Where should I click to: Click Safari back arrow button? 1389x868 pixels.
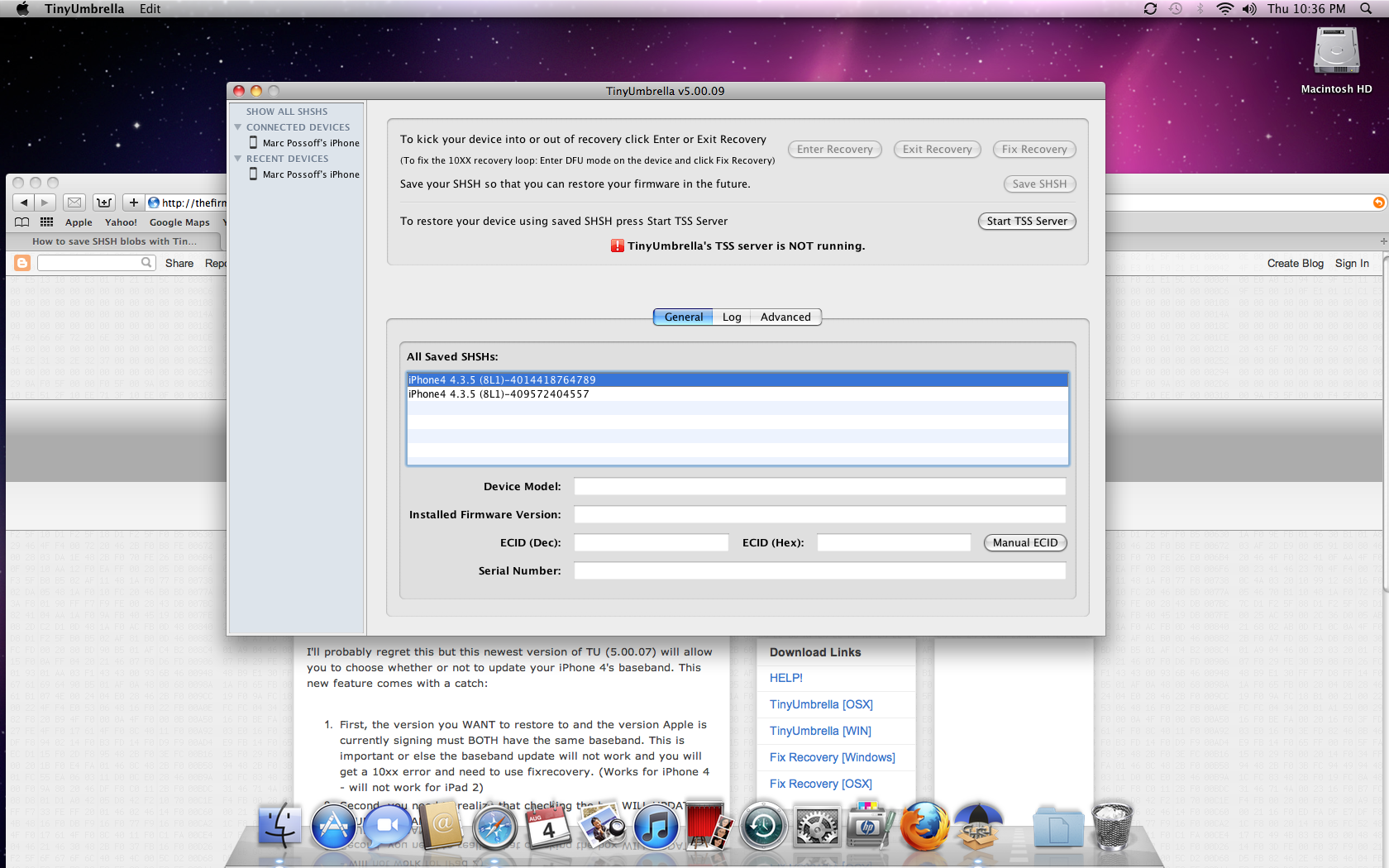click(x=24, y=203)
